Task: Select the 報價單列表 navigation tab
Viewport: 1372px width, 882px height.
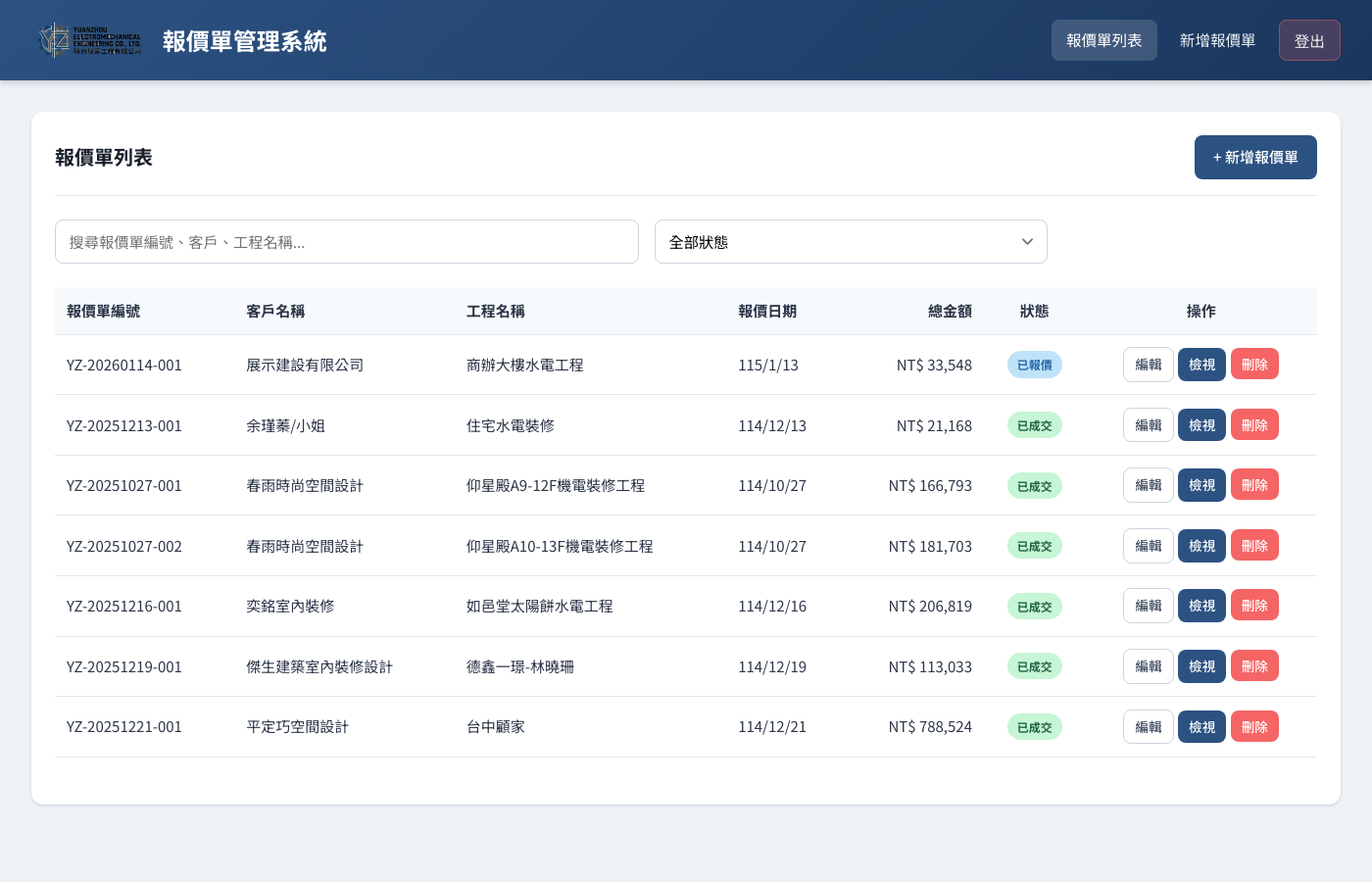Action: coord(1103,40)
